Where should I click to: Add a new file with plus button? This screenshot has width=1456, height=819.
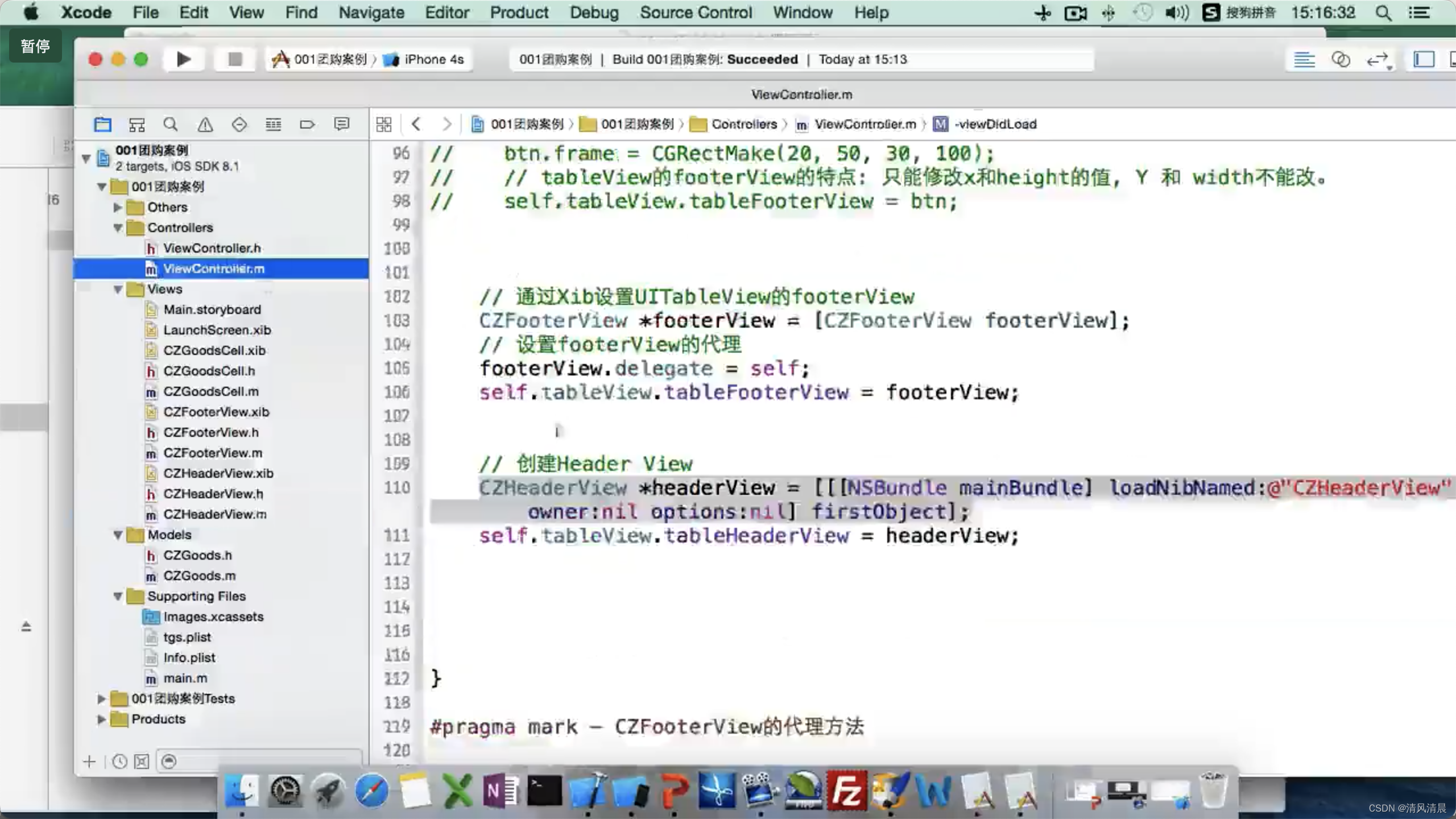click(89, 762)
